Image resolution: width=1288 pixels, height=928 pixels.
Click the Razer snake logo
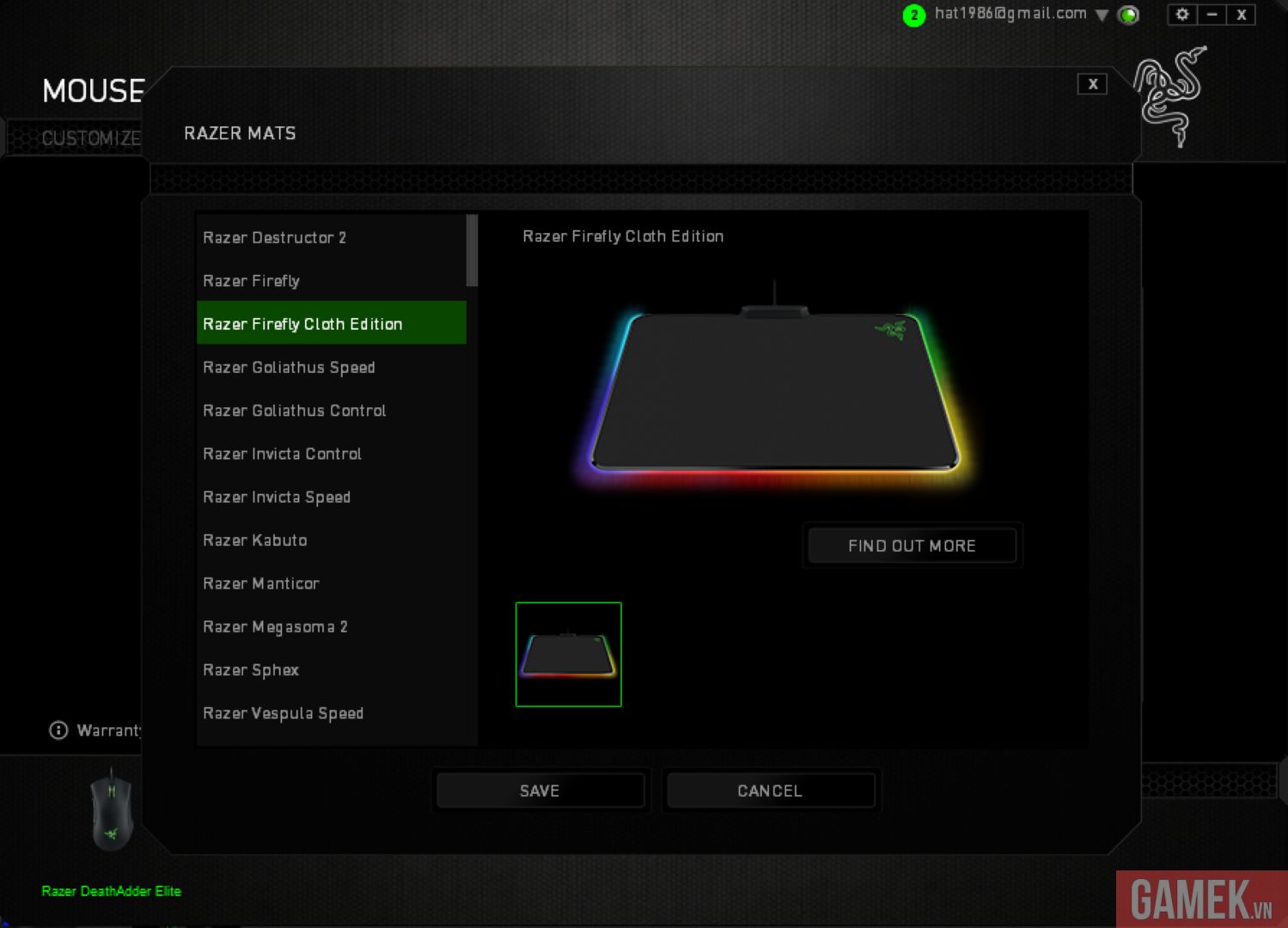coord(1169,95)
